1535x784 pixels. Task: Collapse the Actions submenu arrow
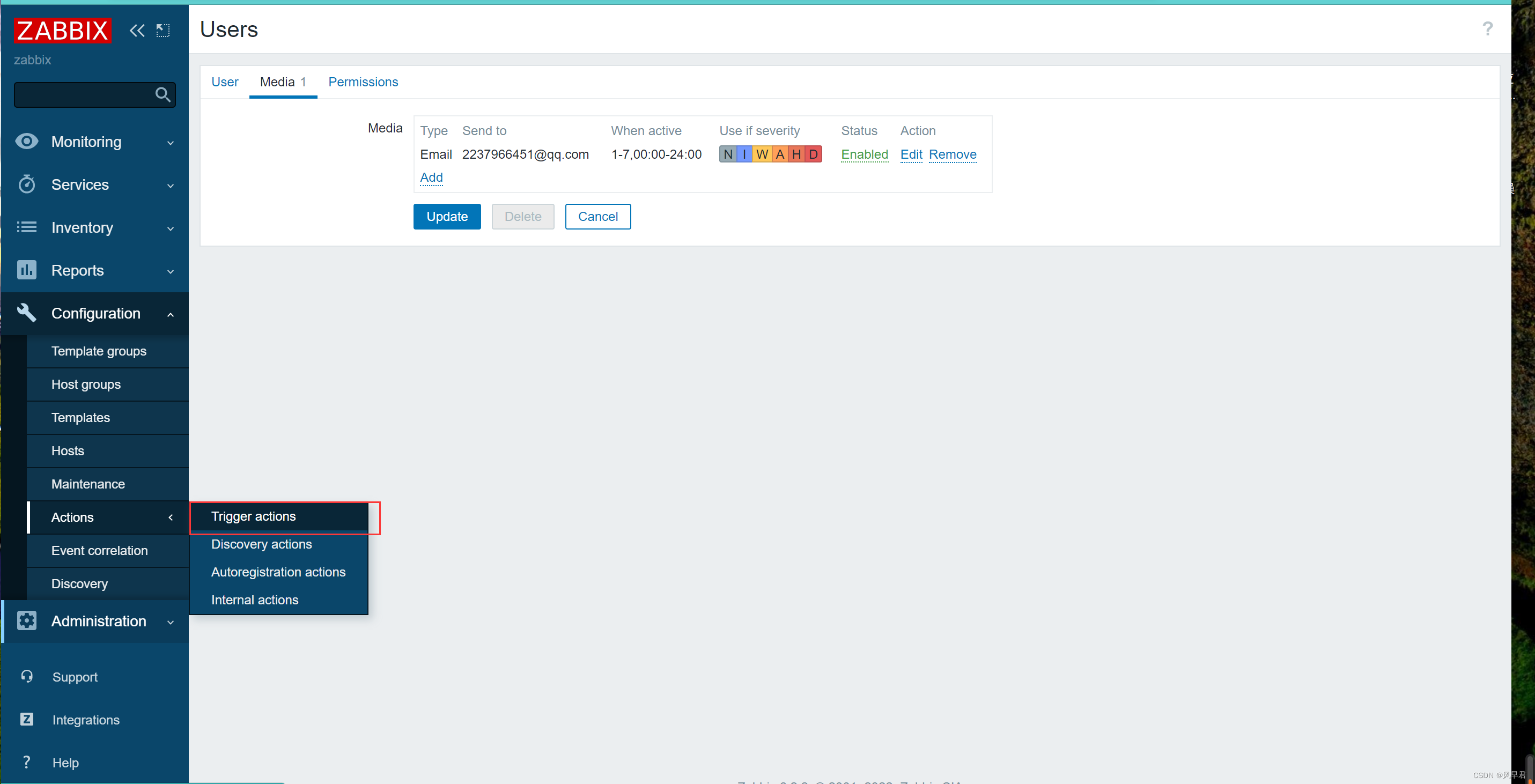[x=171, y=517]
